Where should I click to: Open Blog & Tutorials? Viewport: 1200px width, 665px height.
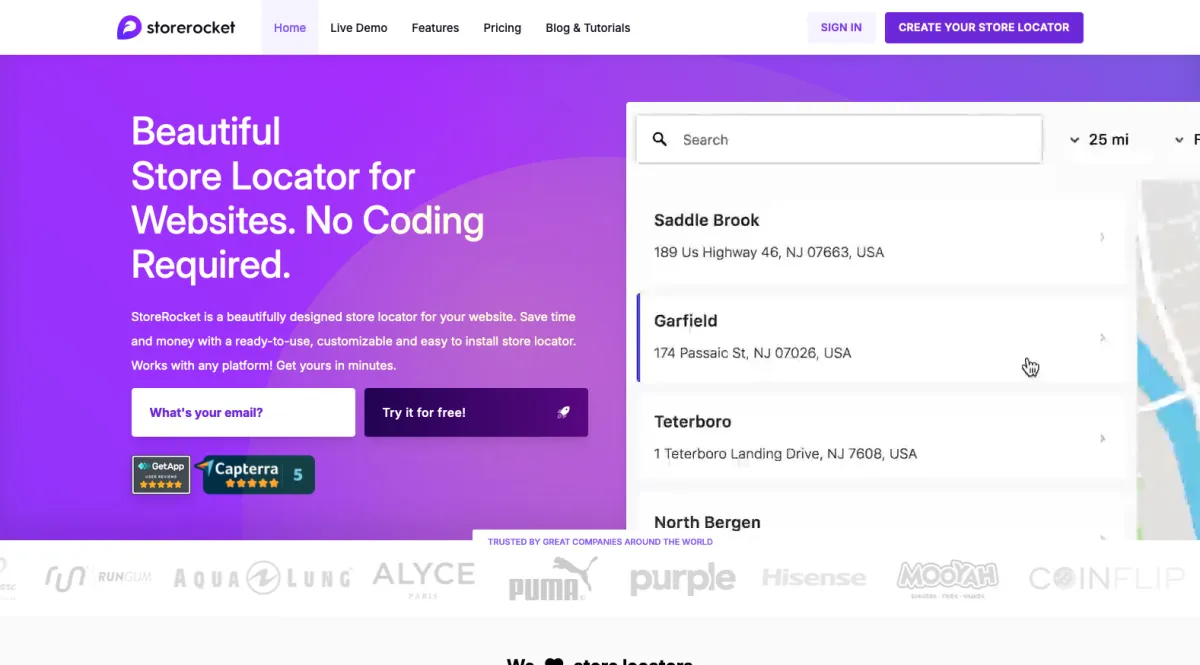588,28
